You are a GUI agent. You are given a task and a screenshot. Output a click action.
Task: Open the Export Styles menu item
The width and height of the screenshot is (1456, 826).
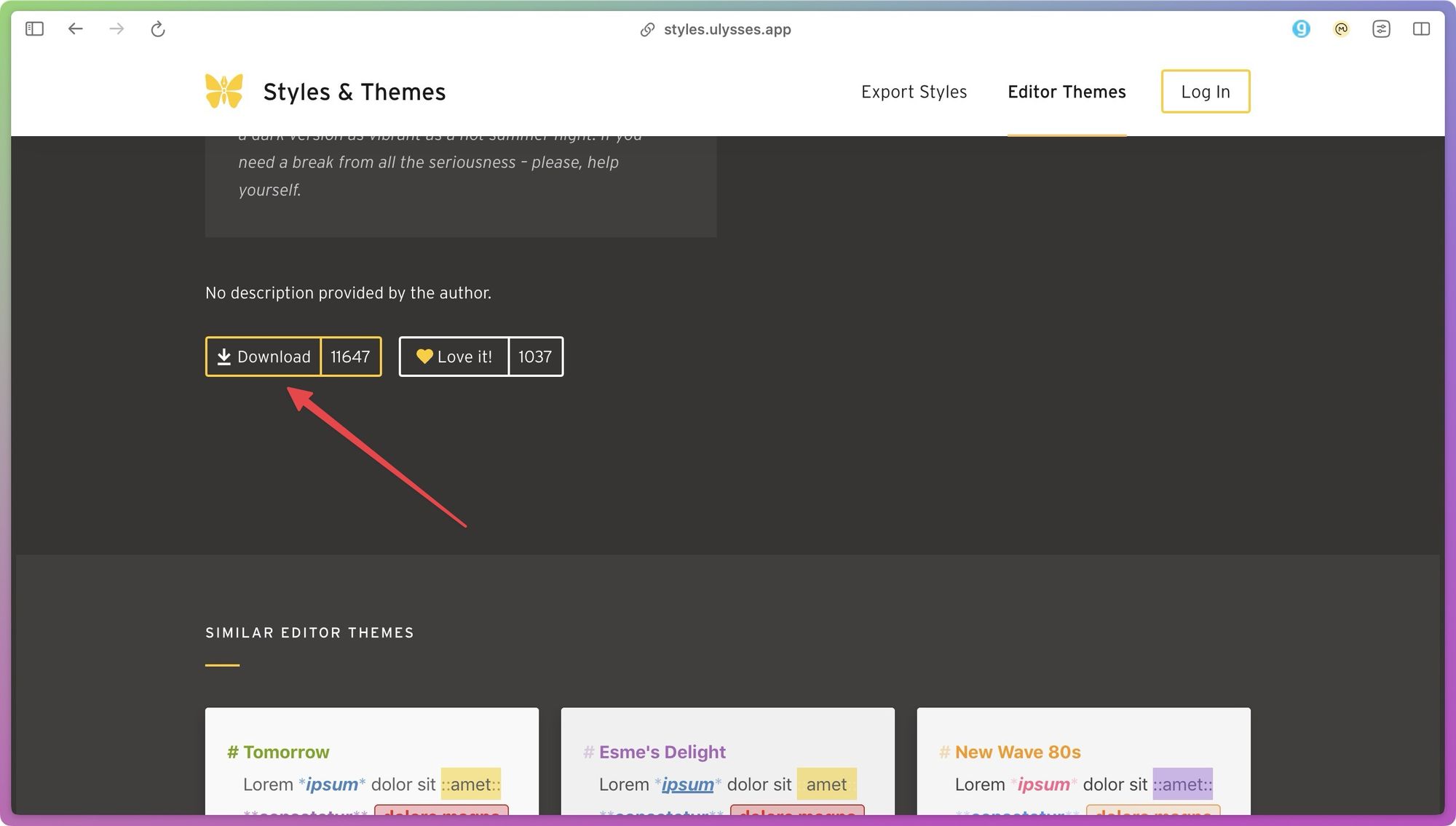coord(913,91)
